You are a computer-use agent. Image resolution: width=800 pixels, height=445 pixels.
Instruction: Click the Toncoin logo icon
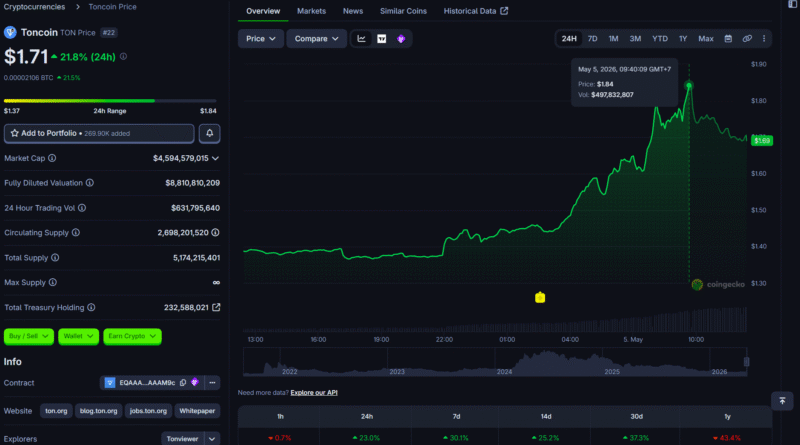pyautogui.click(x=10, y=32)
